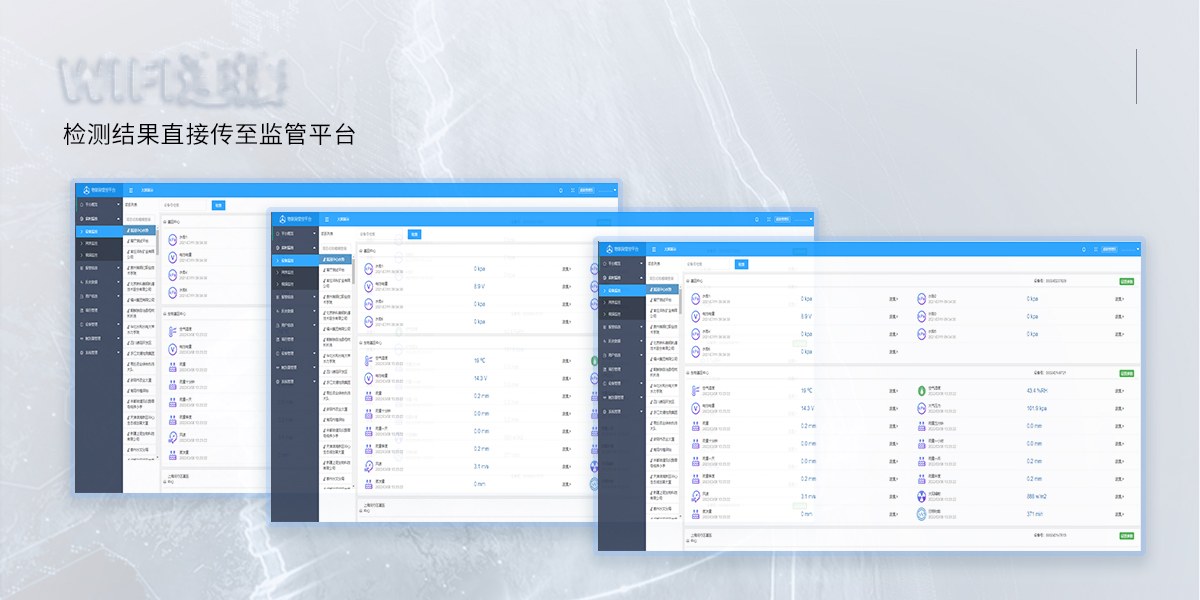Click the bell icon in the back-left window header

point(561,190)
